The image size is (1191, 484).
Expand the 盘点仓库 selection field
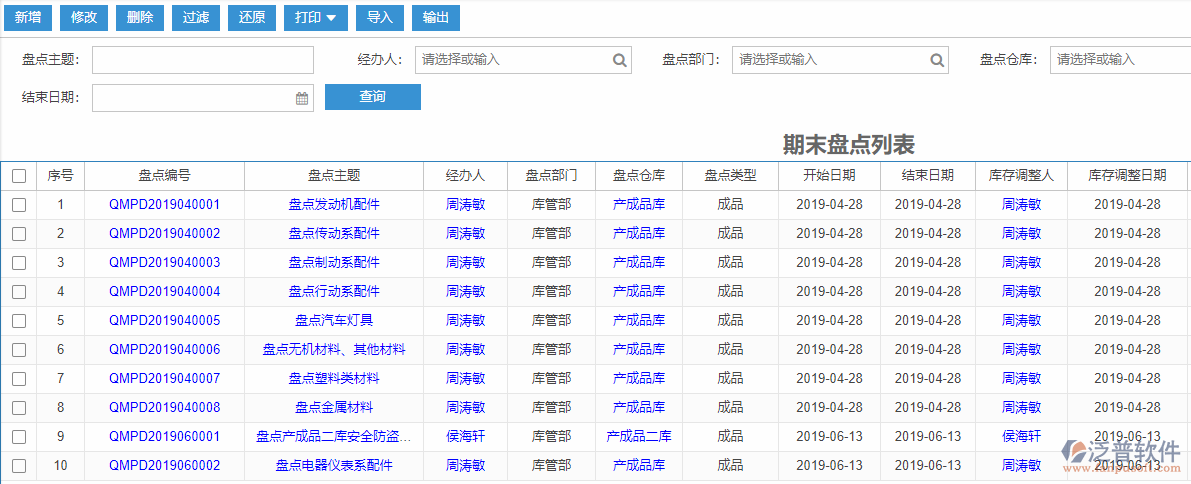1120,60
